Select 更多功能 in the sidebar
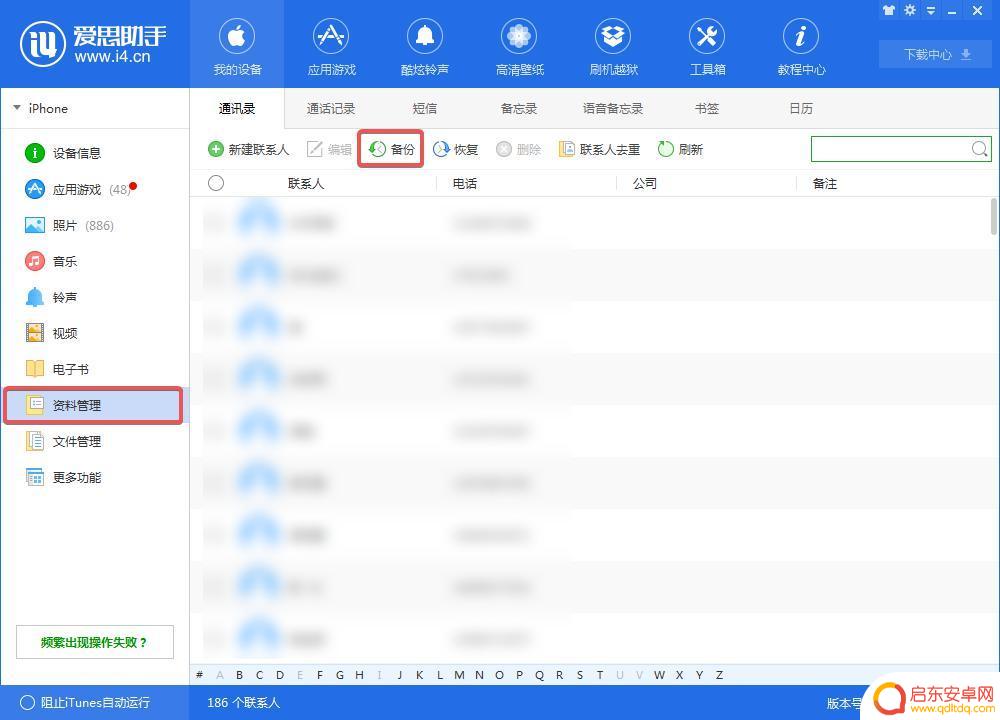 pyautogui.click(x=63, y=477)
